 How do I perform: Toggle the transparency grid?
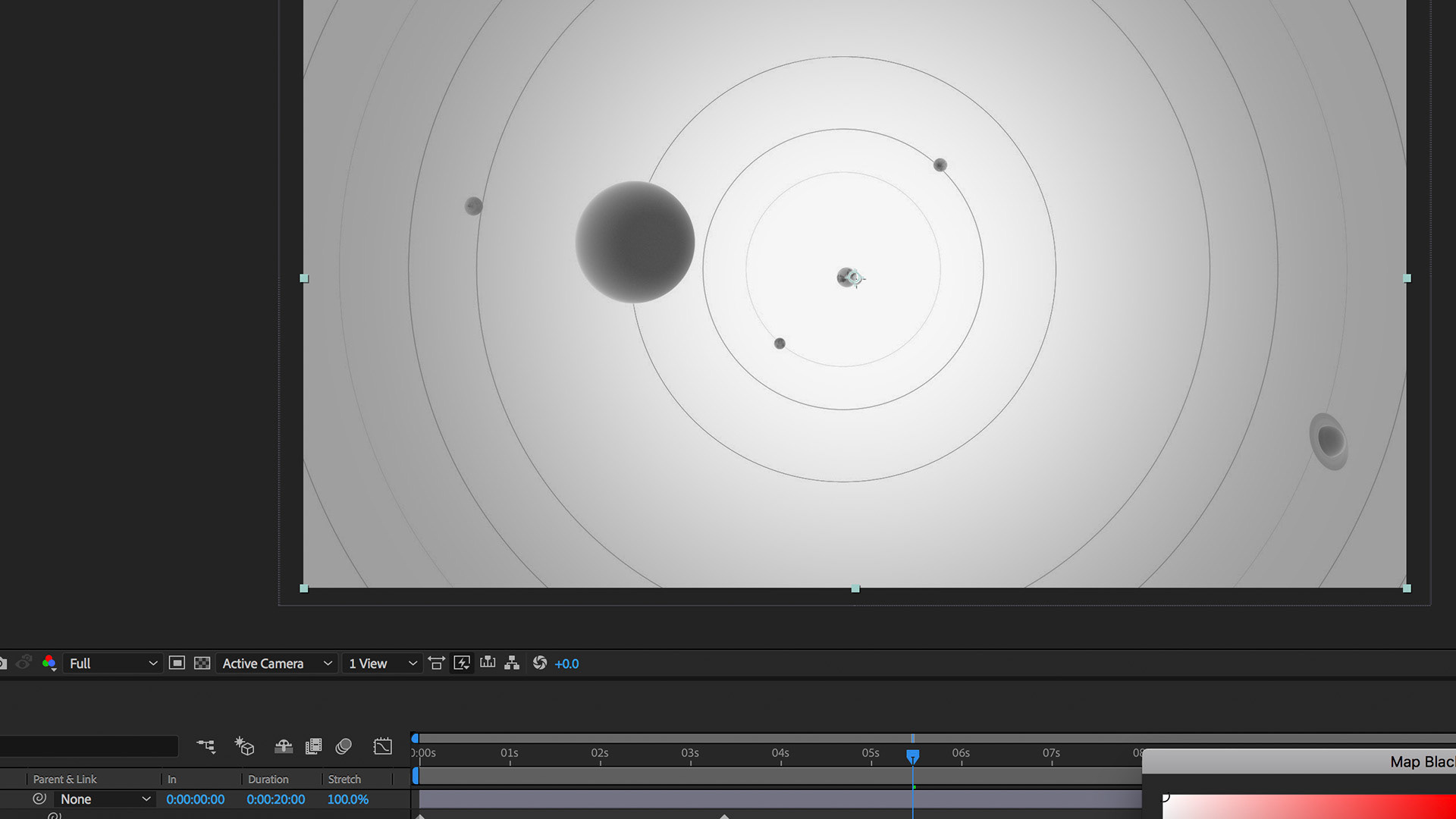pos(202,663)
